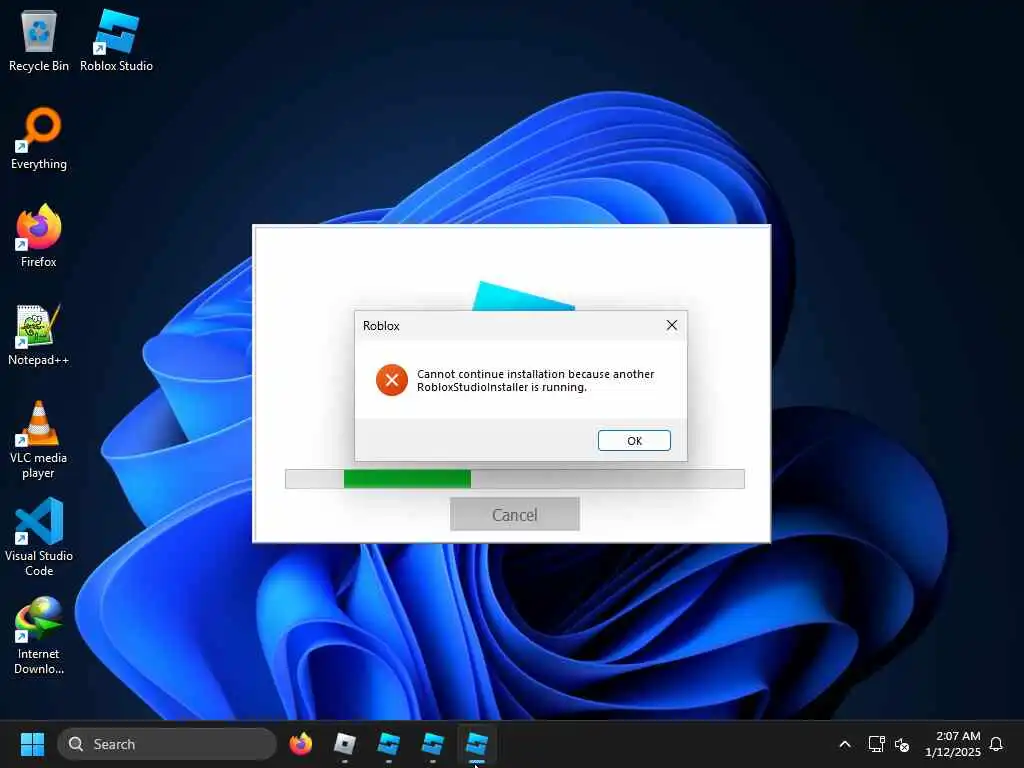Image resolution: width=1024 pixels, height=768 pixels.
Task: Click OK in the Roblox error dialog
Action: 634,441
